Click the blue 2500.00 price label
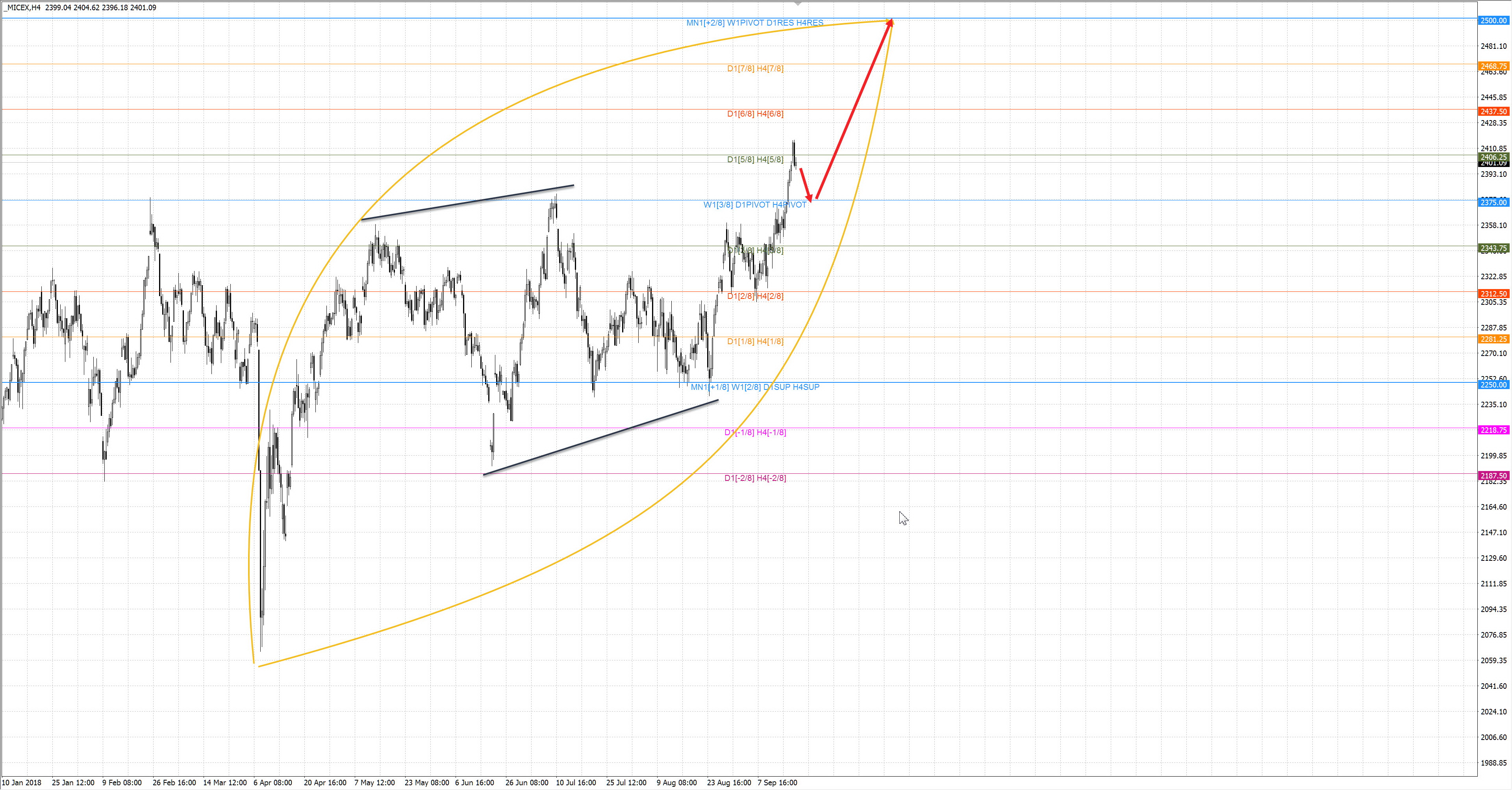Viewport: 1512px width, 790px height. pyautogui.click(x=1493, y=20)
